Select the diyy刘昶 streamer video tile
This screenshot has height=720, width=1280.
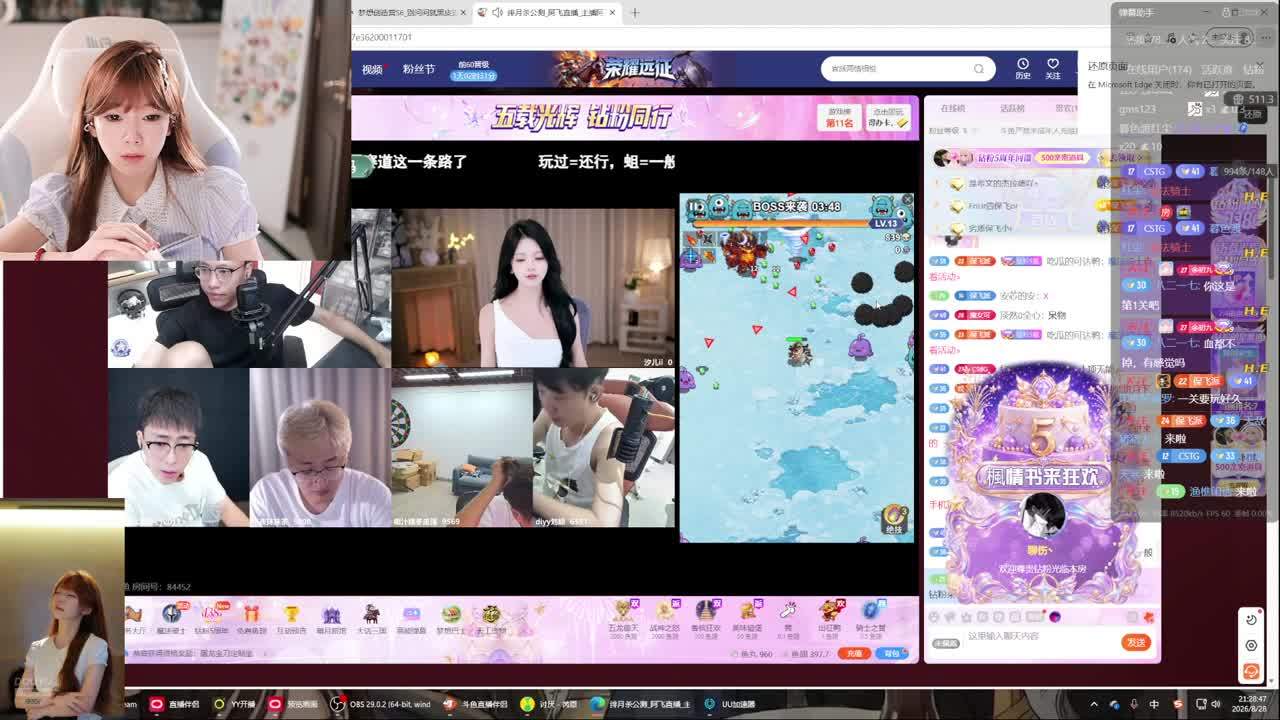[604, 447]
